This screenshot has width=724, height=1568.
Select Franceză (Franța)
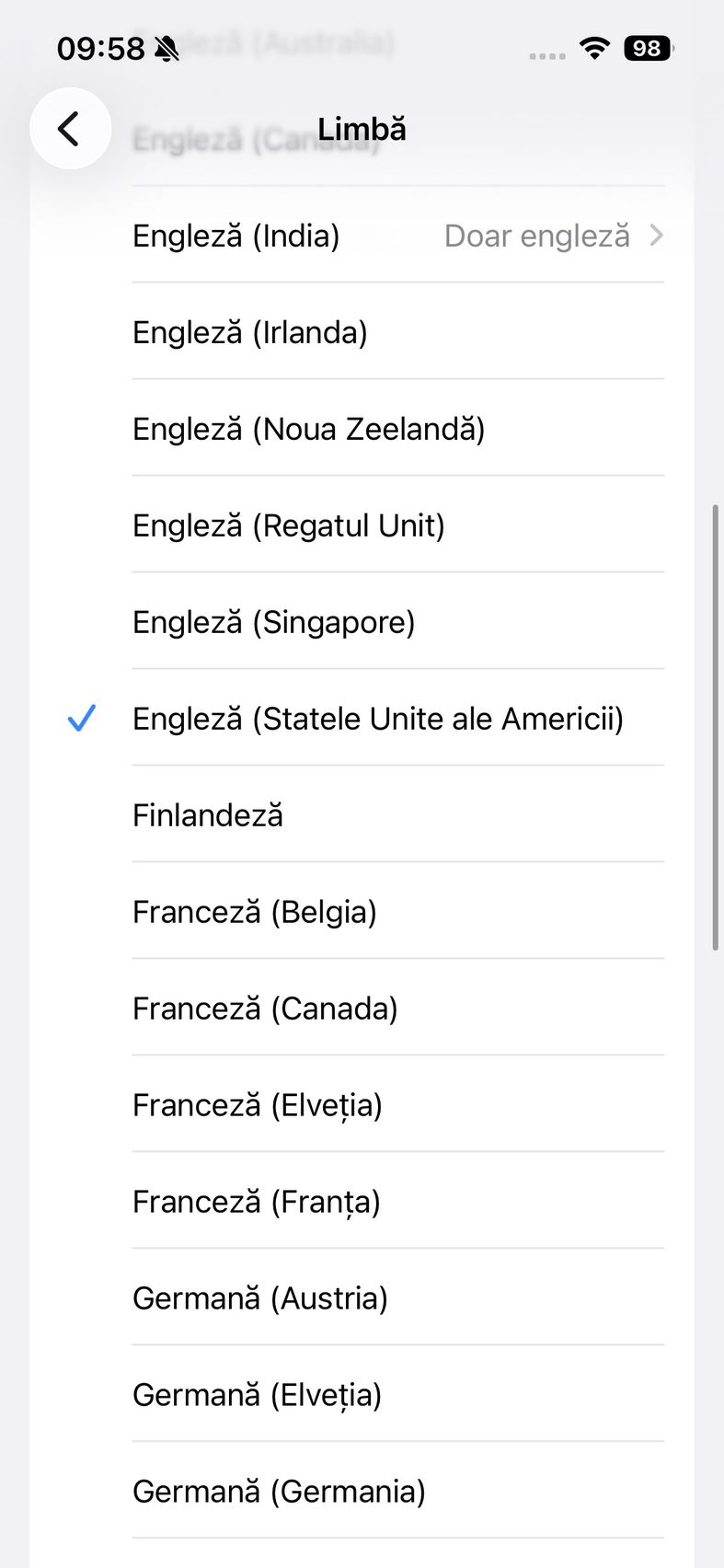pyautogui.click(x=257, y=1202)
